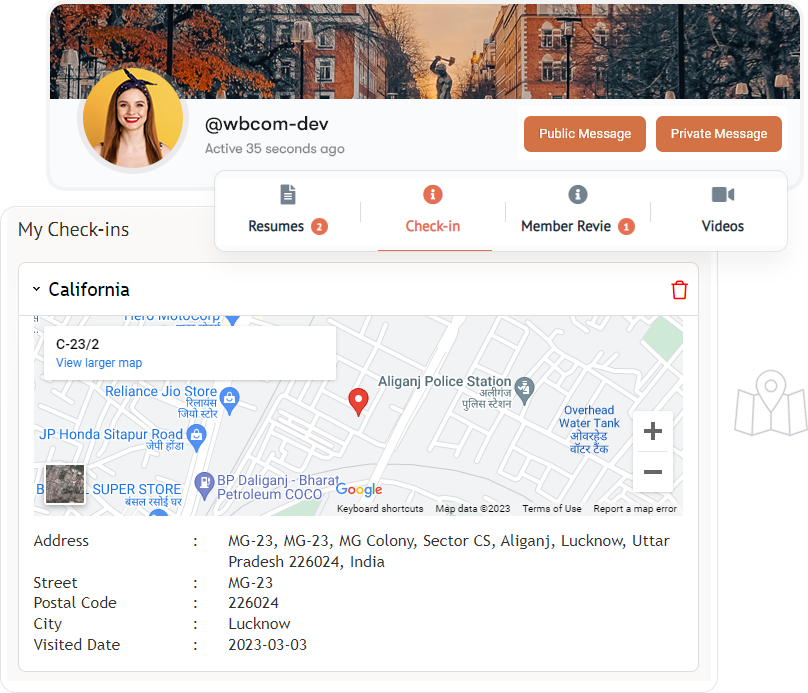Image resolution: width=808 pixels, height=693 pixels.
Task: Click the Check-in info icon
Action: 433,195
